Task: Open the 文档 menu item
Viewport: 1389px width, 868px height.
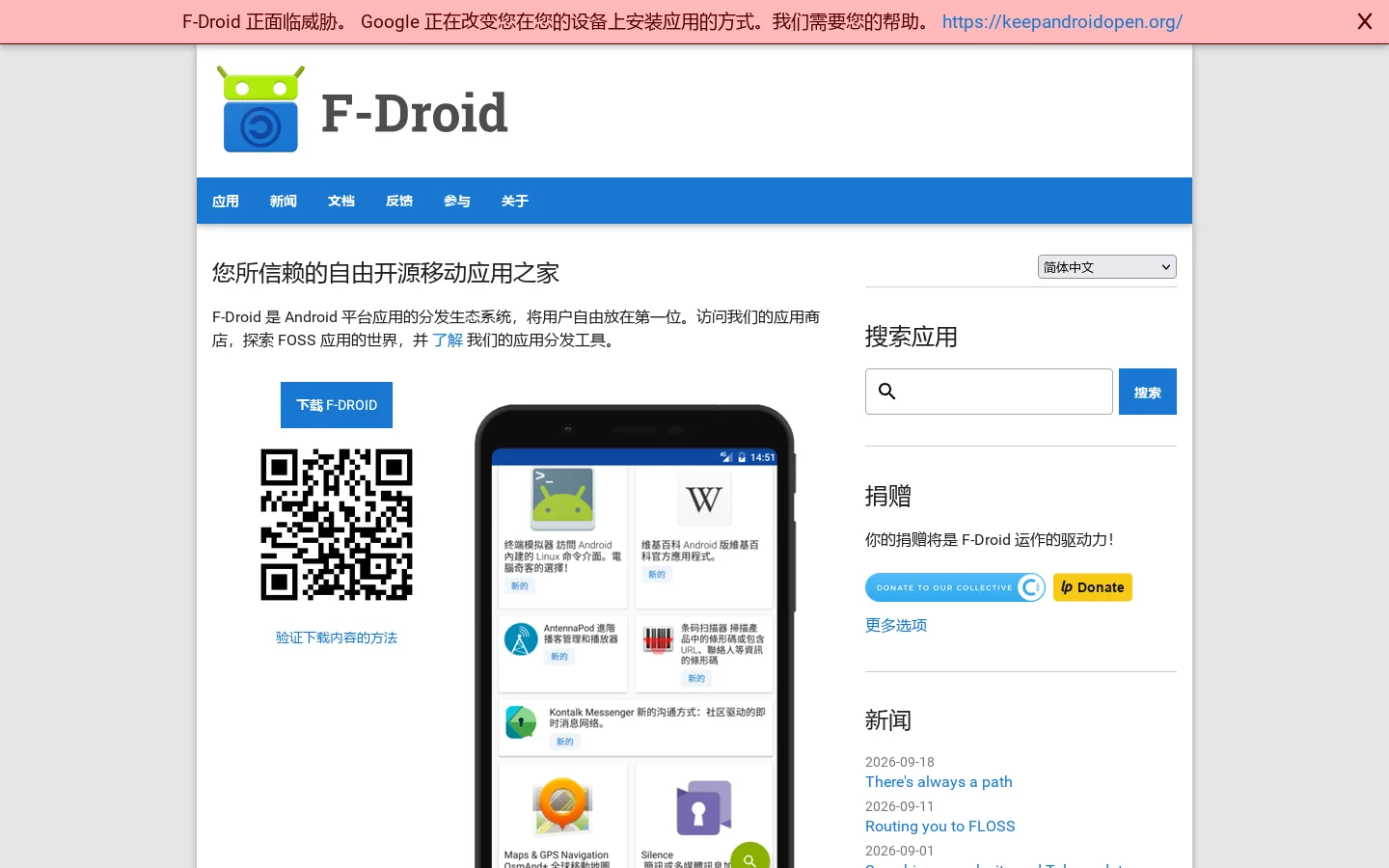Action: (x=341, y=201)
